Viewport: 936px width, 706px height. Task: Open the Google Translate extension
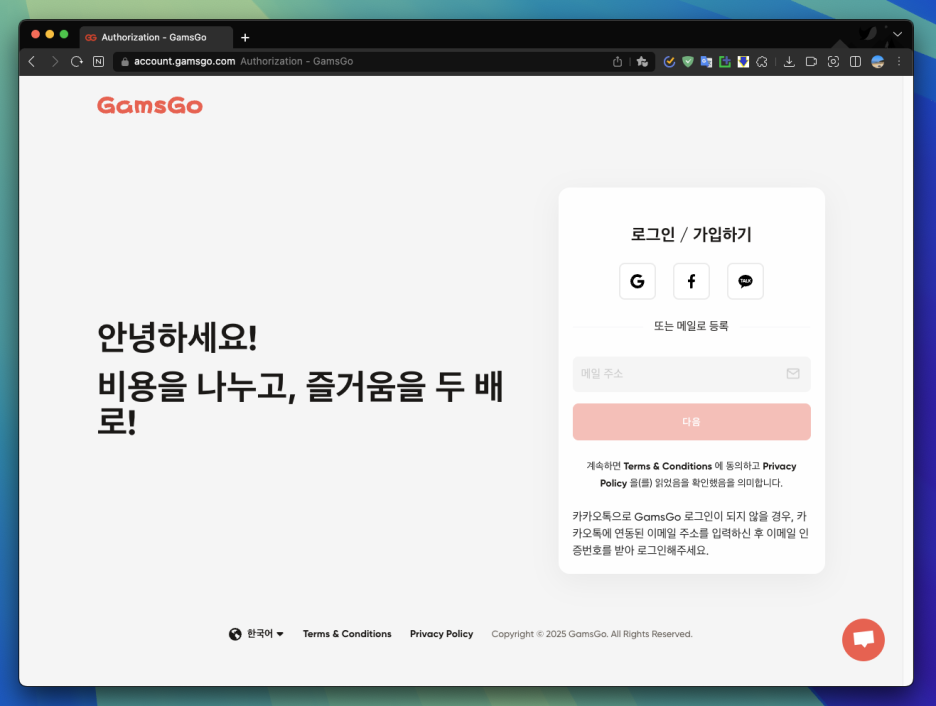click(x=706, y=61)
